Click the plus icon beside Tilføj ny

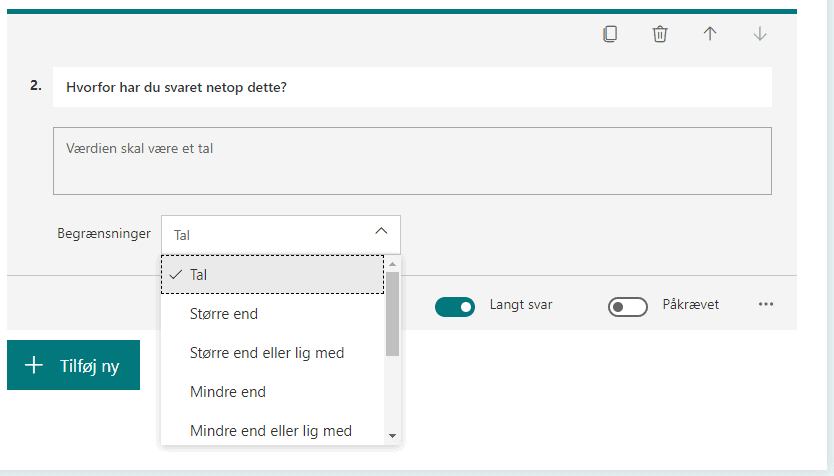coord(35,365)
